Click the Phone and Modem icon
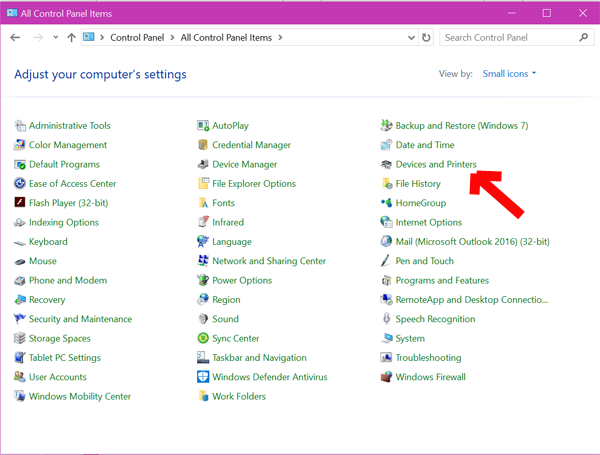This screenshot has height=455, width=600. pos(20,281)
